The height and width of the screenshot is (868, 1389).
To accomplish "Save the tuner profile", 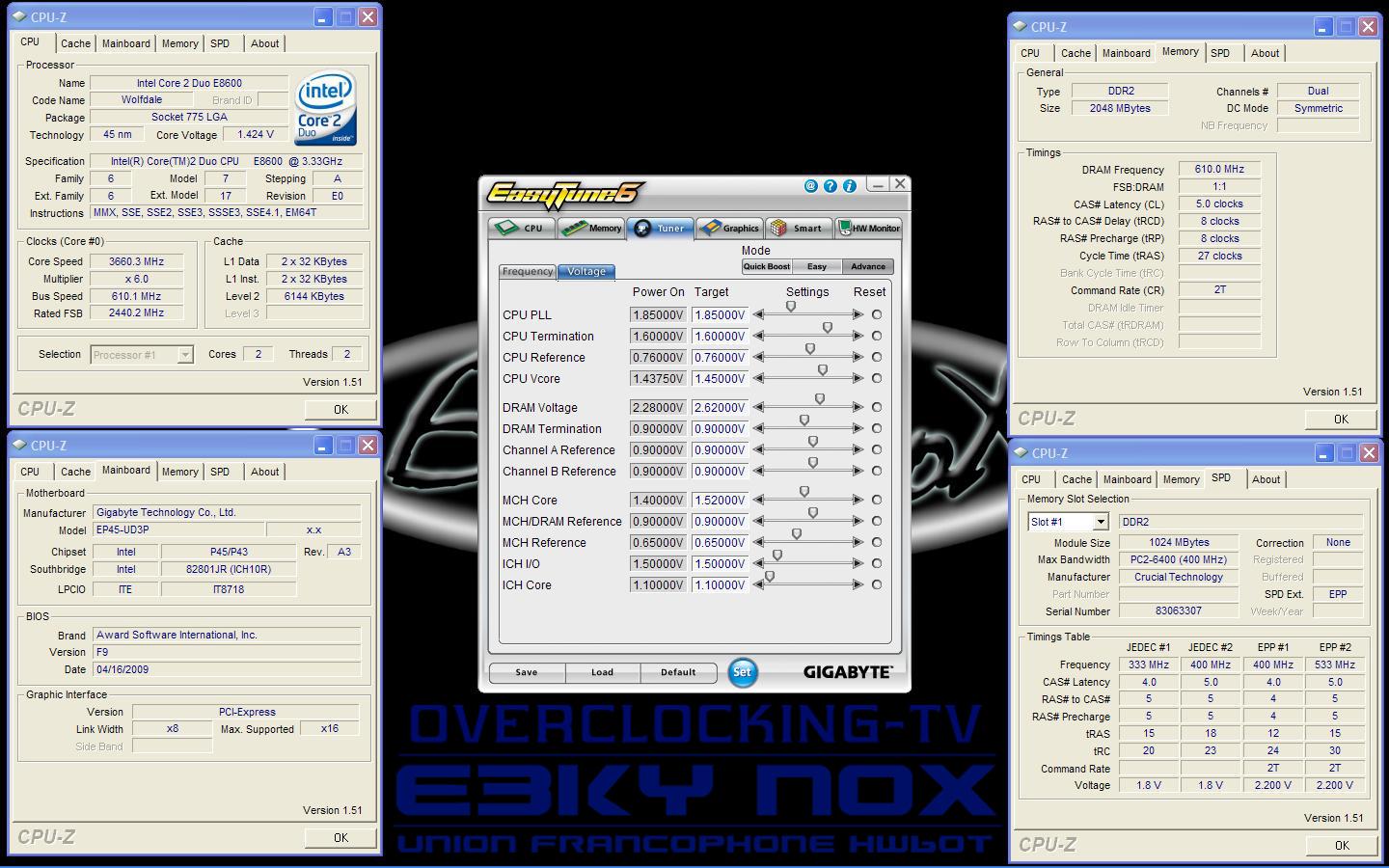I will tap(527, 672).
